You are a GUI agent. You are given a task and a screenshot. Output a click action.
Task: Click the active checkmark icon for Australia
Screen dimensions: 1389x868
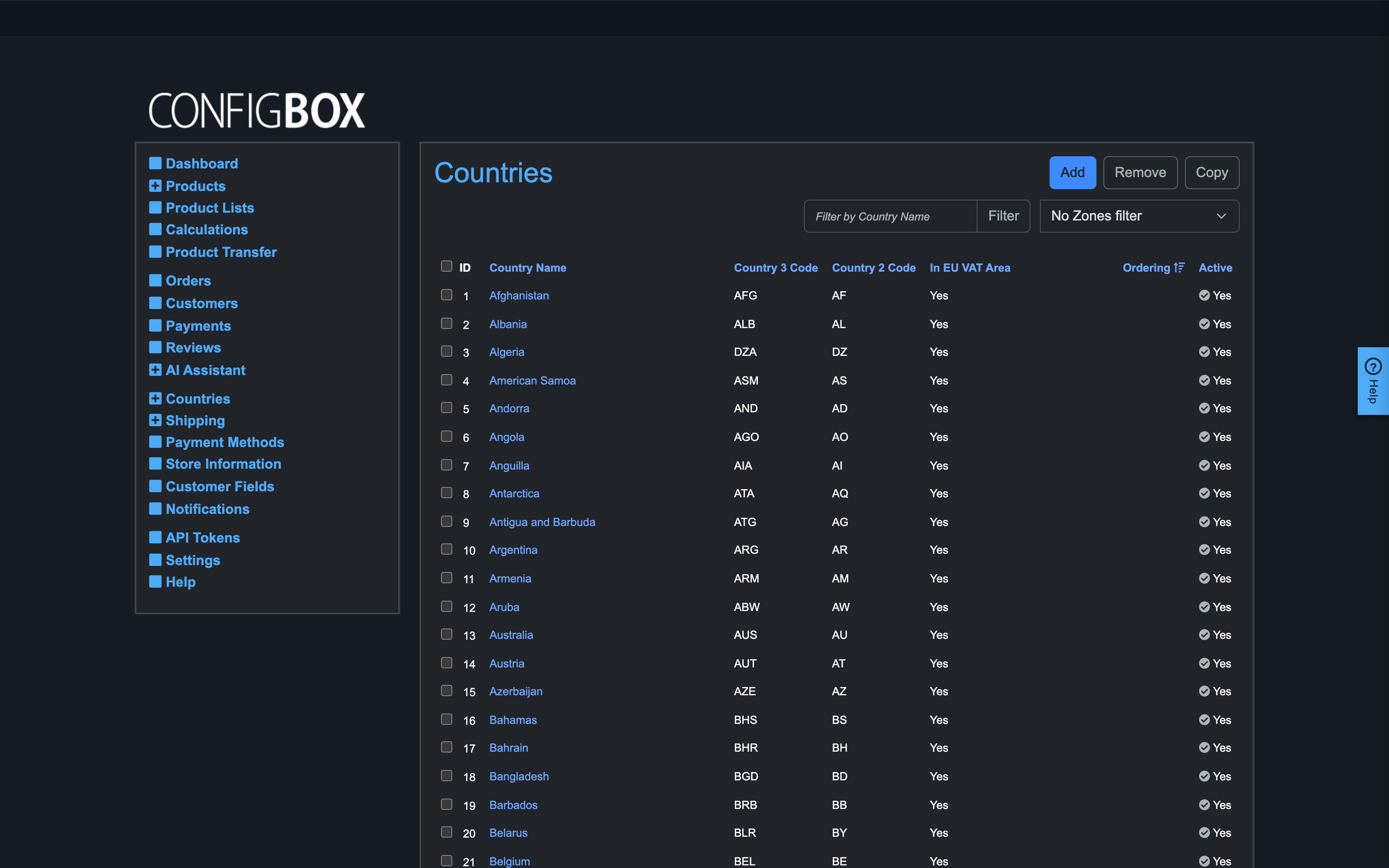(1204, 635)
